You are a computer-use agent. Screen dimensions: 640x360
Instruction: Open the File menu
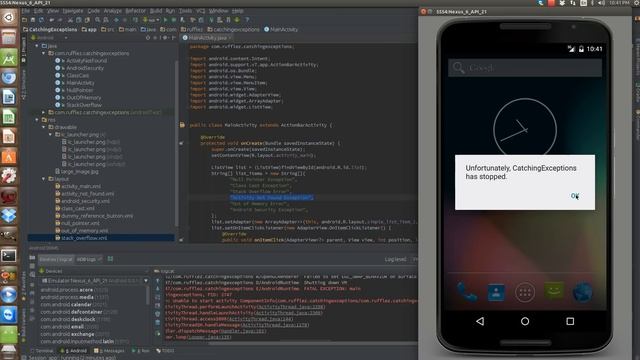coord(26,11)
